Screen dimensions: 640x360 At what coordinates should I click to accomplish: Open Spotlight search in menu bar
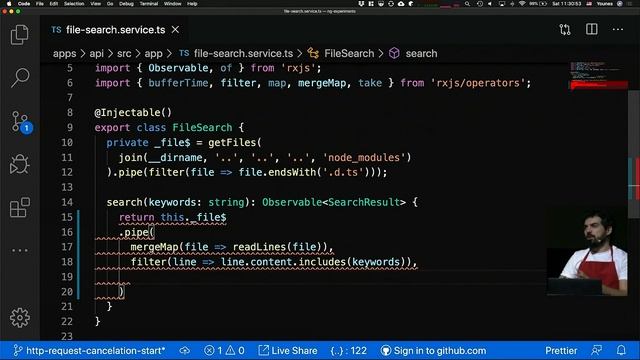467,4
